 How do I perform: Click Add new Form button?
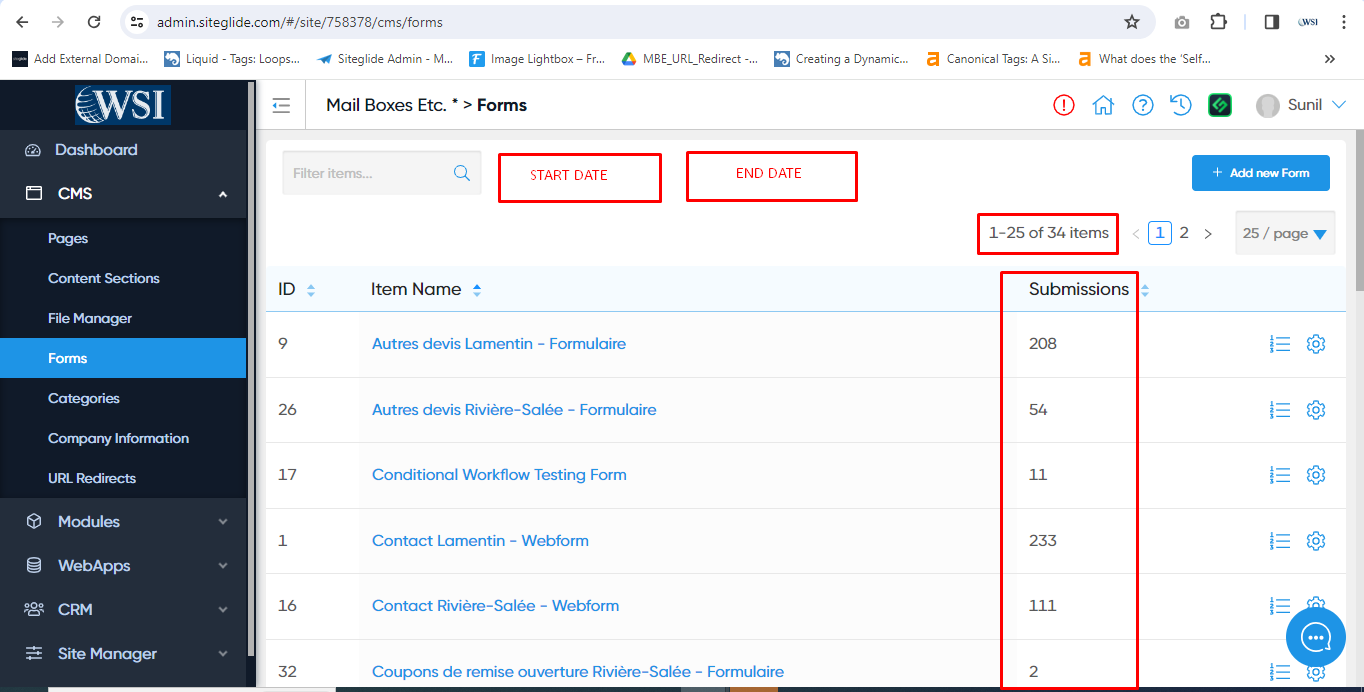(x=1260, y=173)
